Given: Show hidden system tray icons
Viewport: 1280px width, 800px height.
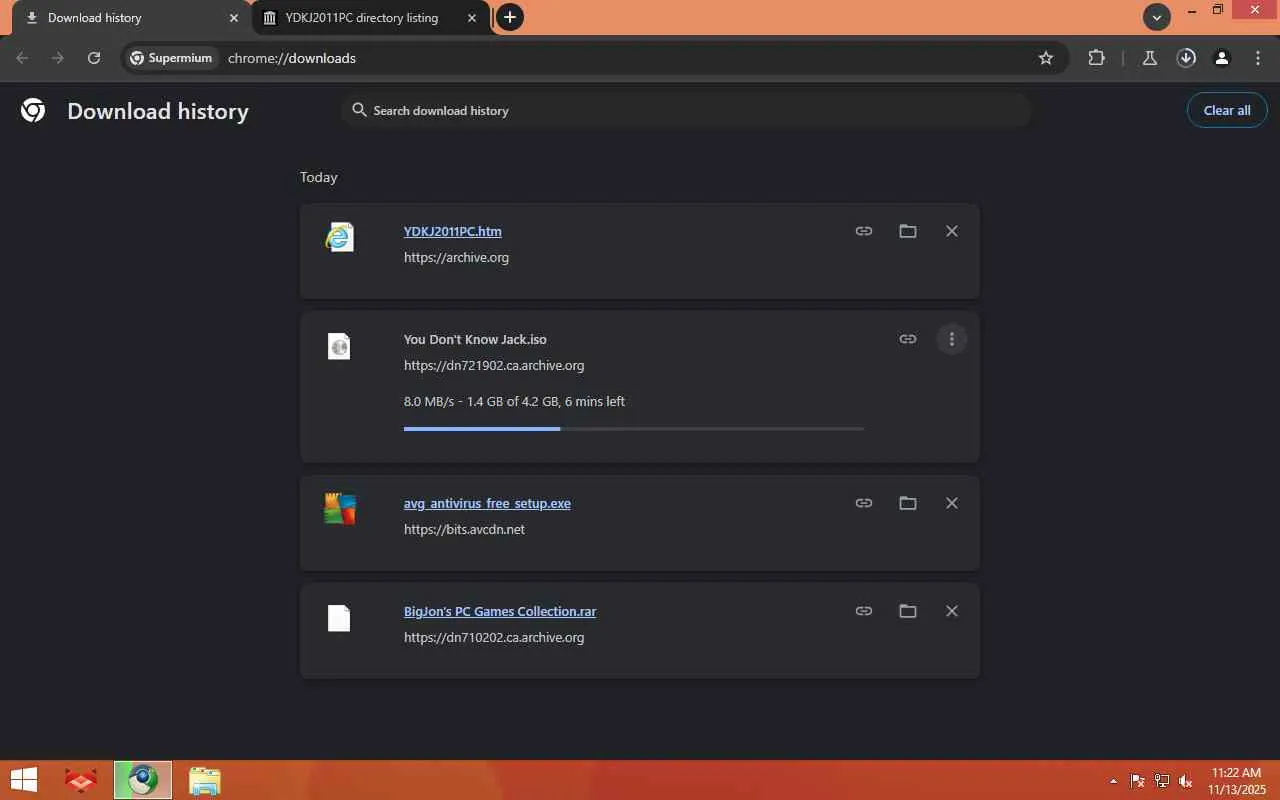Looking at the screenshot, I should click(x=1114, y=781).
